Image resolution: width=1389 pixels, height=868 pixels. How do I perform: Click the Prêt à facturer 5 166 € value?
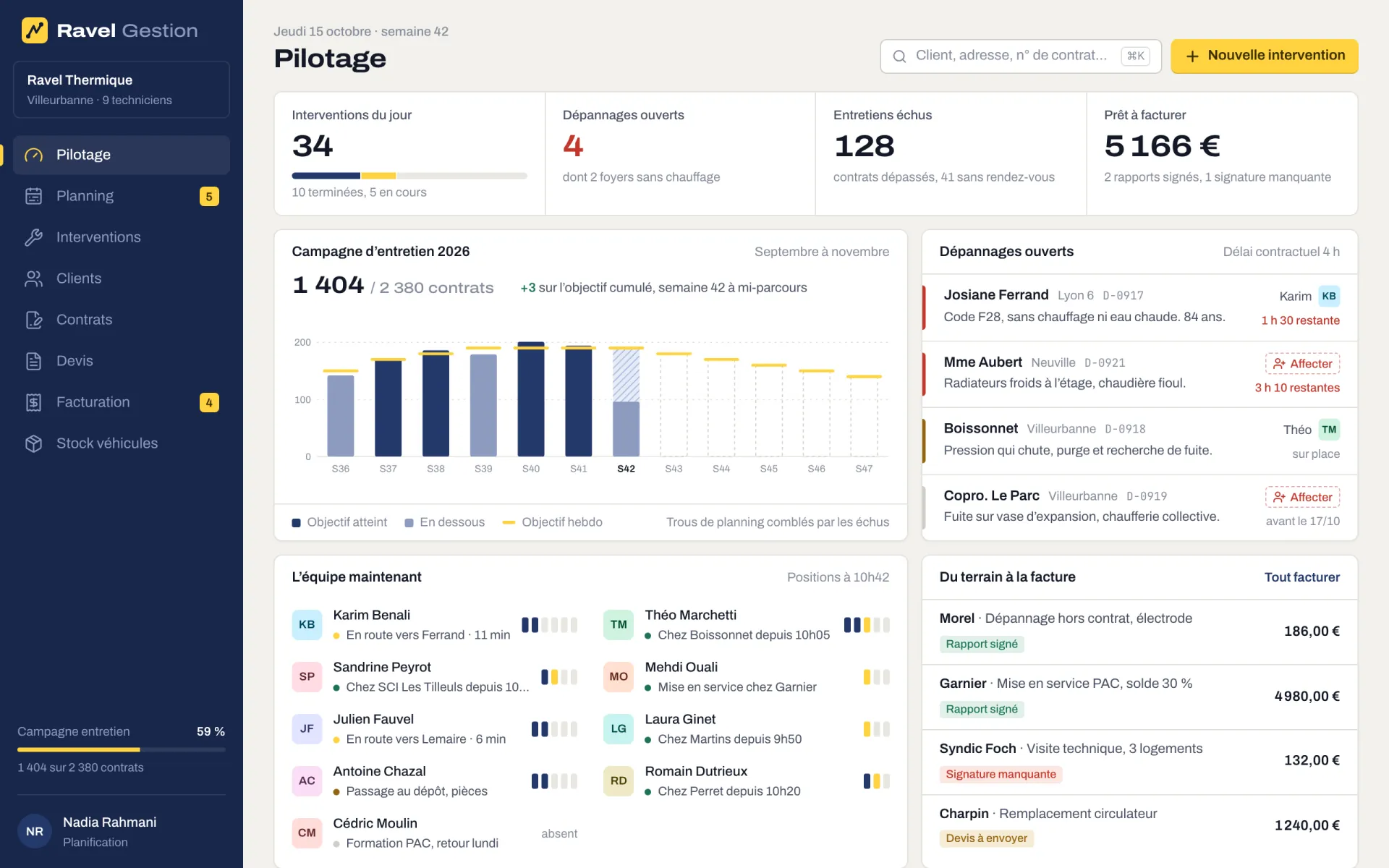coord(1162,146)
